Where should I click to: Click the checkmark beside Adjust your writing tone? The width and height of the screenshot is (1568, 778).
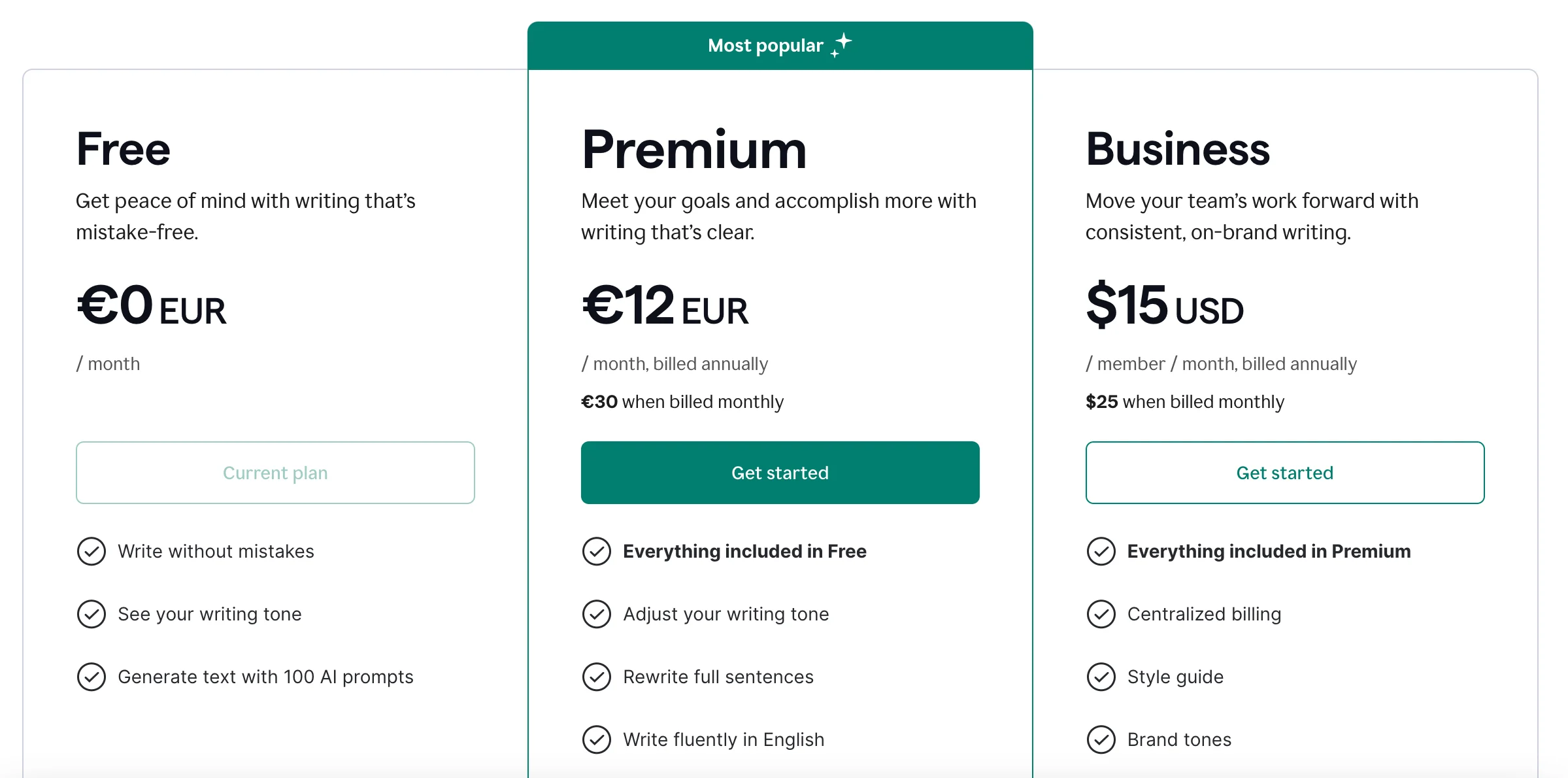(596, 614)
